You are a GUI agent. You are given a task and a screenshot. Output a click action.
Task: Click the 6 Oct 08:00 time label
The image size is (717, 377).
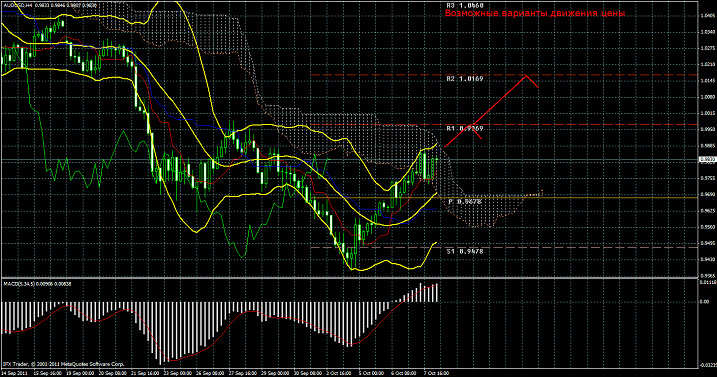(x=404, y=373)
